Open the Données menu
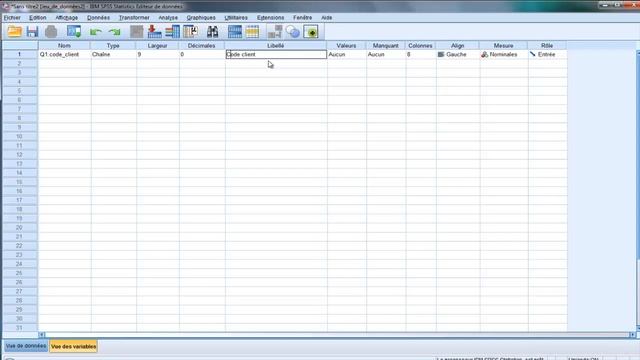This screenshot has width=640, height=360. tap(98, 18)
